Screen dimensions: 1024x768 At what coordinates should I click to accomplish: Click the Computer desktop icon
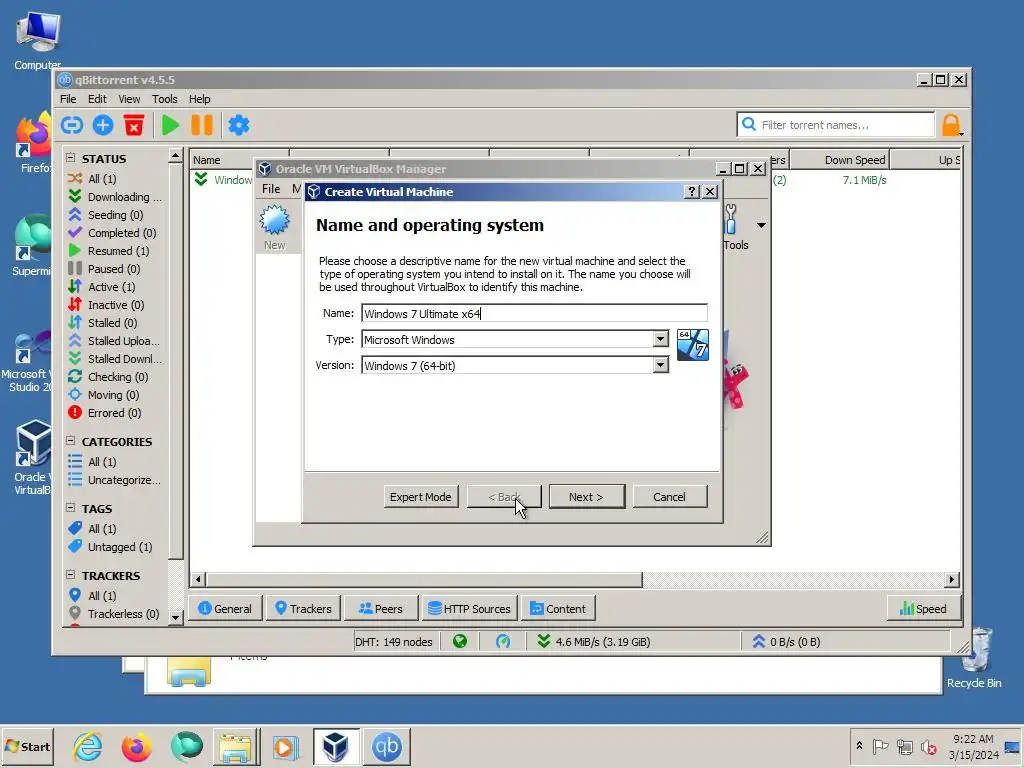click(x=38, y=40)
